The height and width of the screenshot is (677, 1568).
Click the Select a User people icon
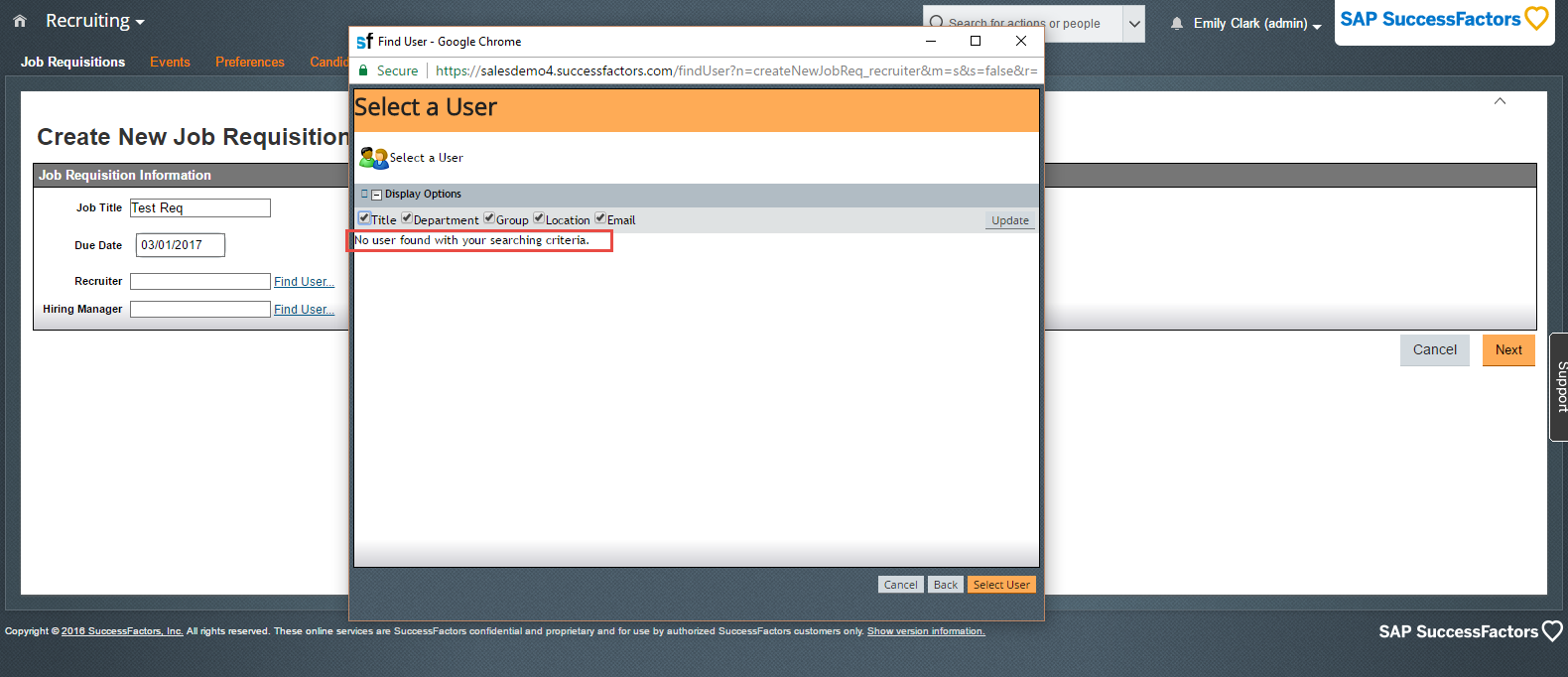click(373, 158)
